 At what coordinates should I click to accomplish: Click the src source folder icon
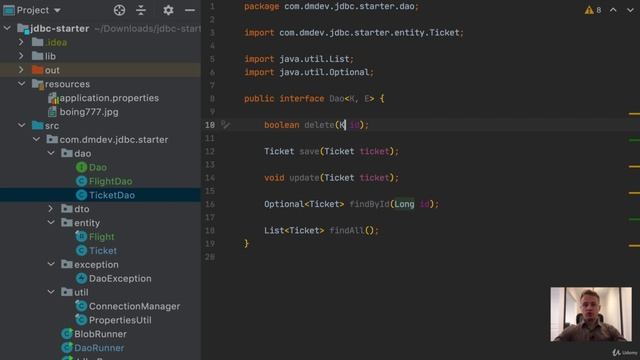38,125
